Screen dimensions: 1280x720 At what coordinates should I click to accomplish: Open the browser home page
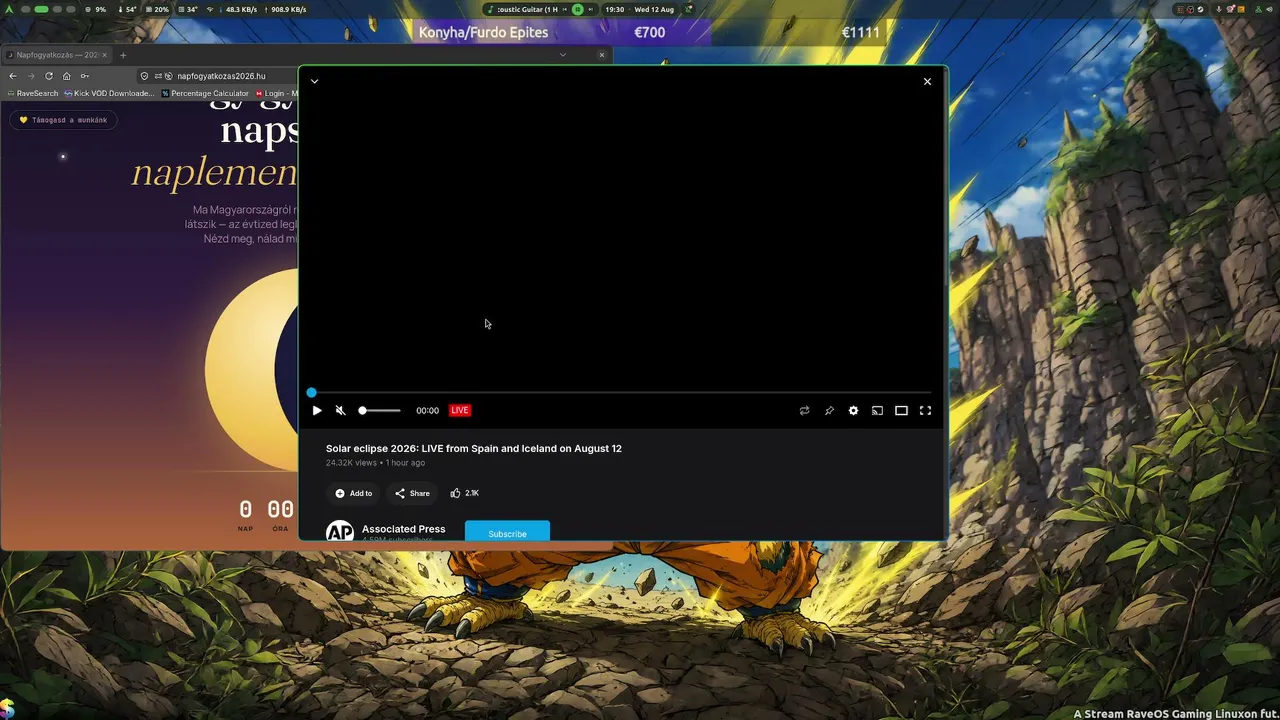pos(67,76)
